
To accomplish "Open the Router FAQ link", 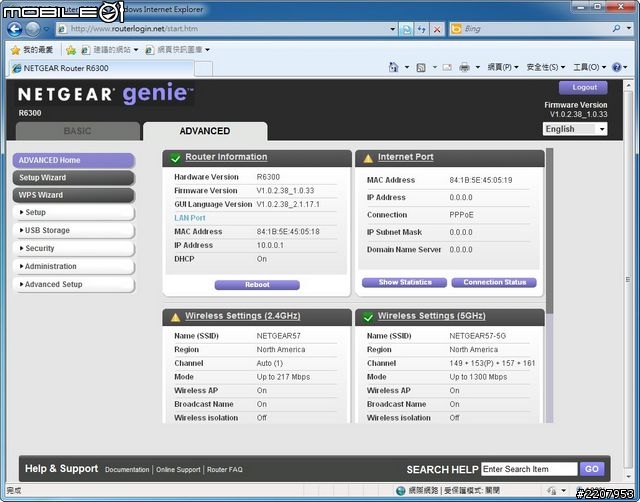I will (x=224, y=470).
